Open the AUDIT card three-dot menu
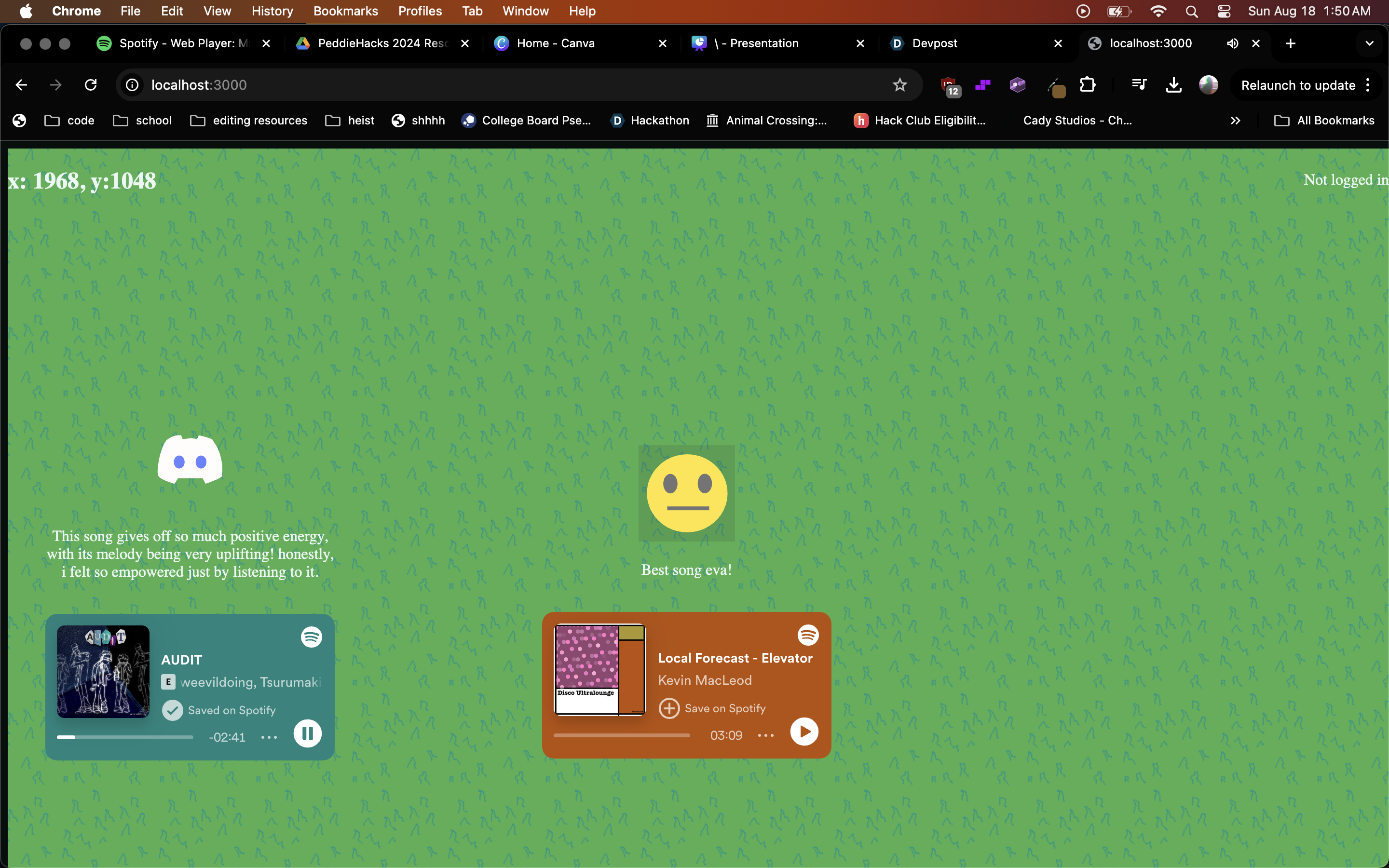The height and width of the screenshot is (868, 1389). pos(269,737)
